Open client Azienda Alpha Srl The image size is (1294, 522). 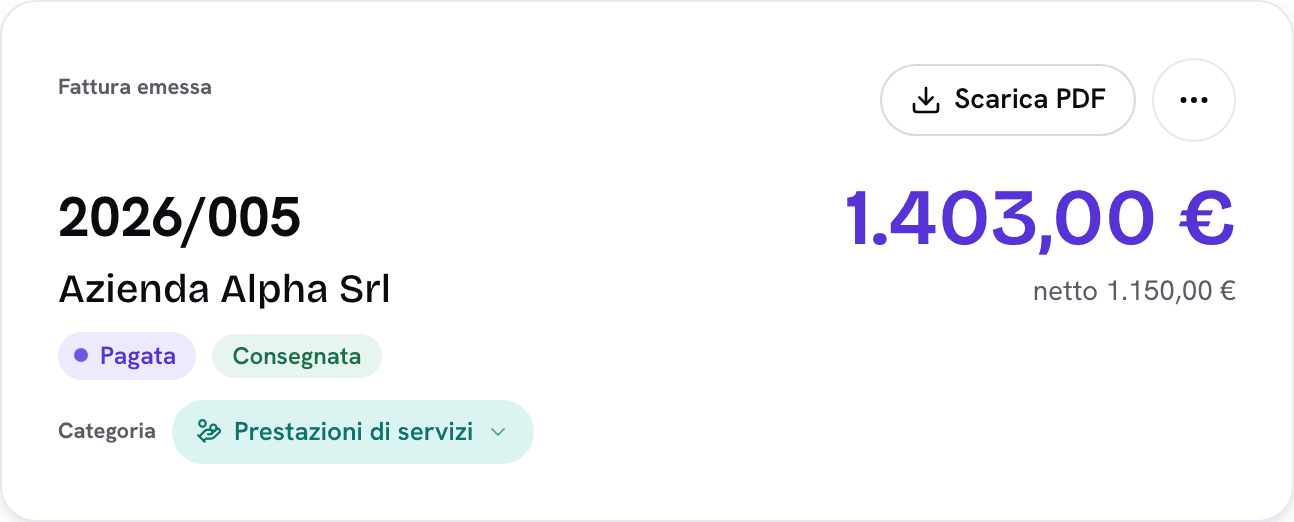225,289
